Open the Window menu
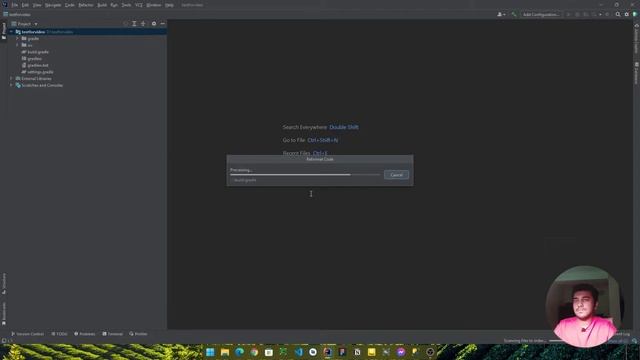This screenshot has height=360, width=640. coord(154,5)
